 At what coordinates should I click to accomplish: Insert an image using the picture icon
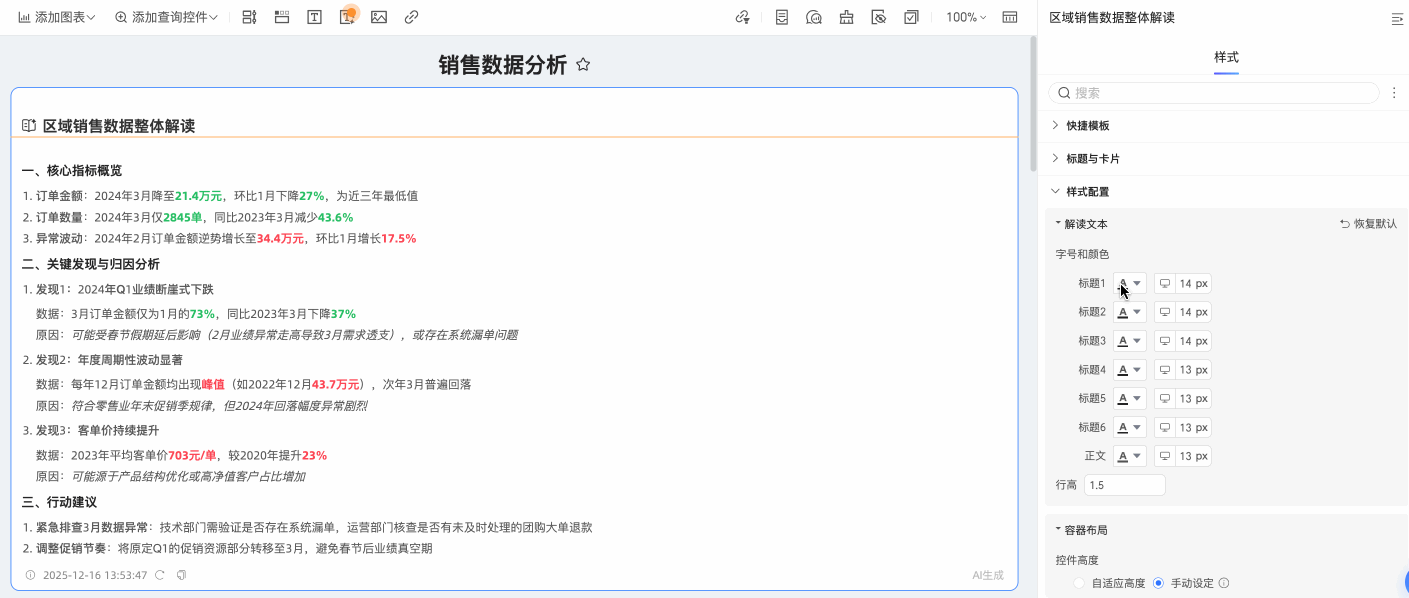(379, 17)
